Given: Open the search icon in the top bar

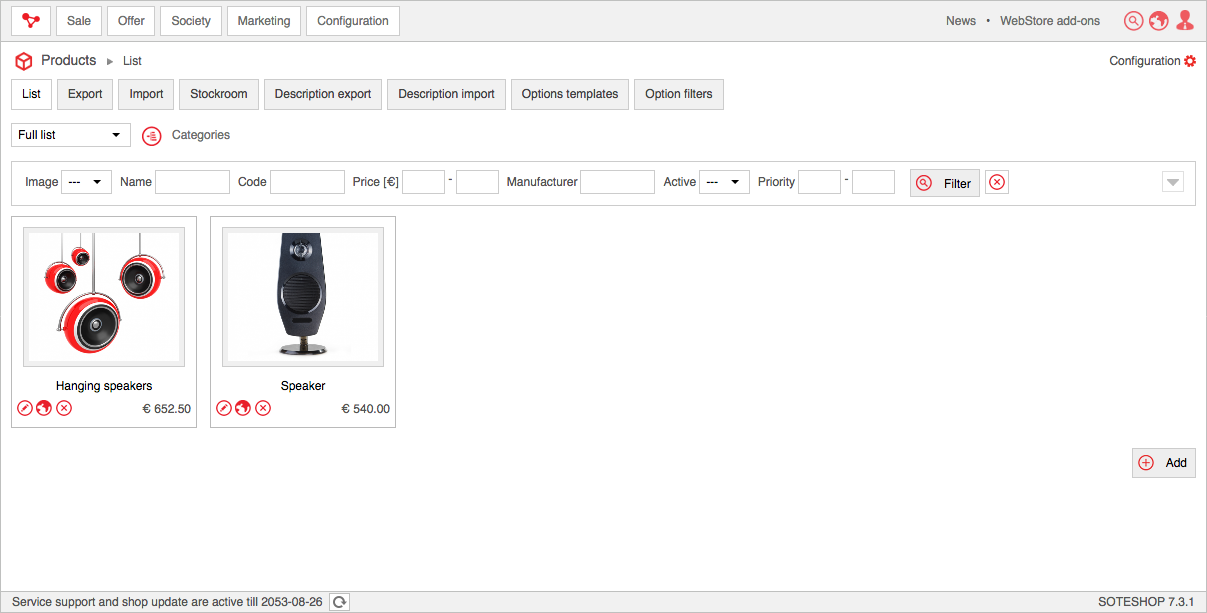Looking at the screenshot, I should [1133, 21].
